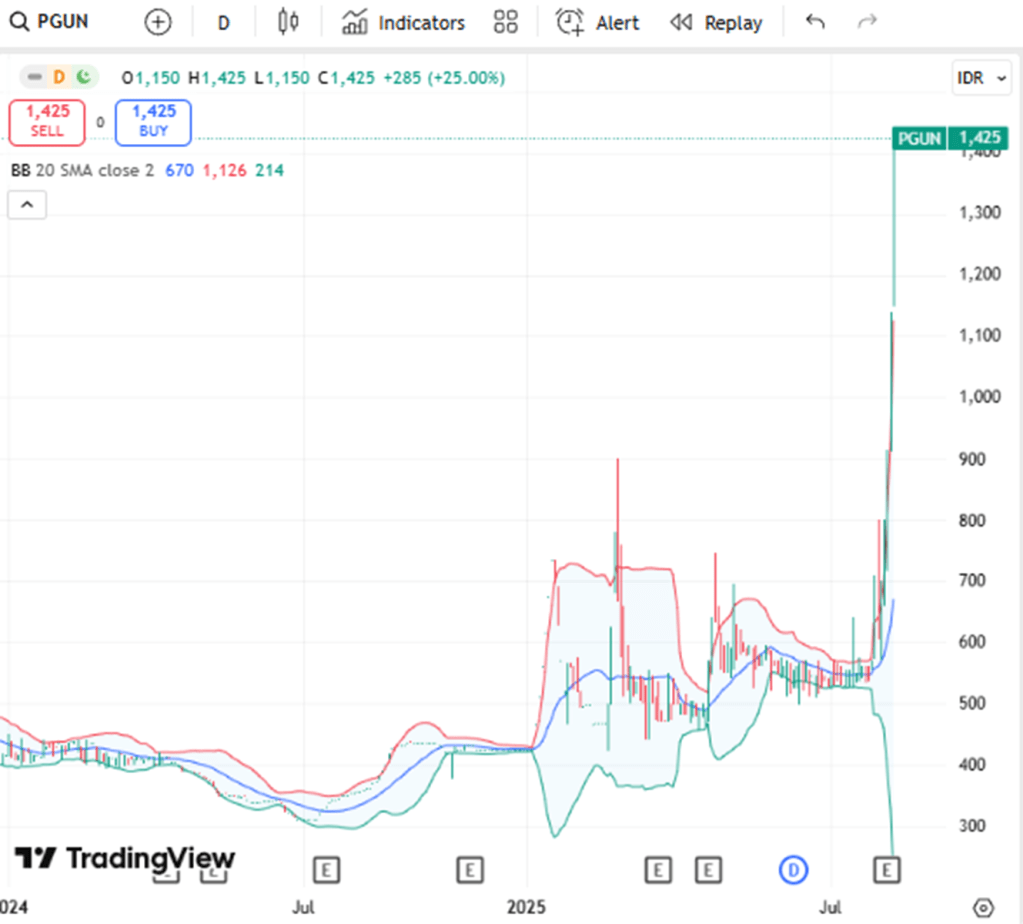Open chart settings gear at bottom right
The width and height of the screenshot is (1023, 924).
click(x=983, y=904)
